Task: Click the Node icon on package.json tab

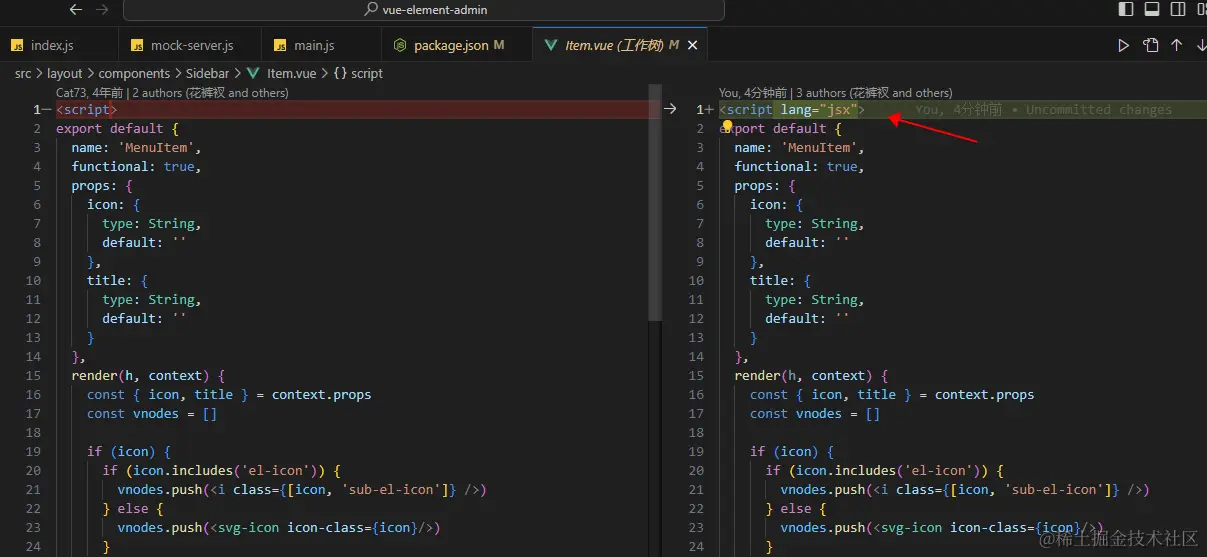Action: point(400,45)
